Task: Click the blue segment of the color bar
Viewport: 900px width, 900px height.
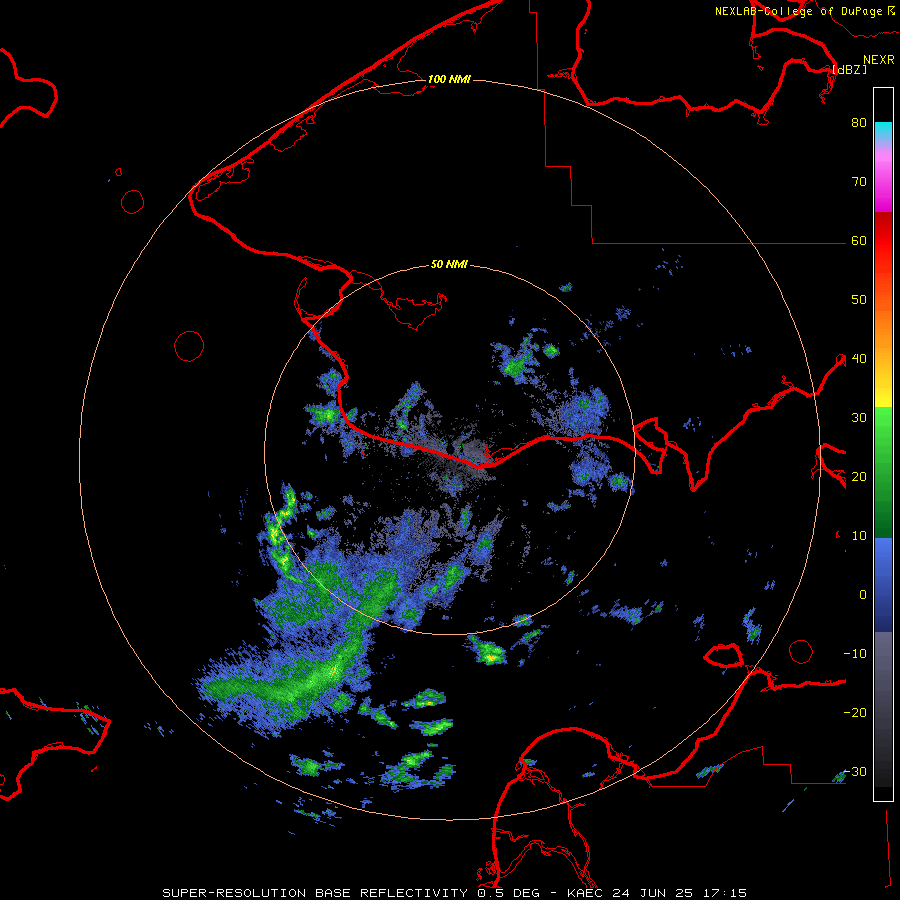Action: 883,584
